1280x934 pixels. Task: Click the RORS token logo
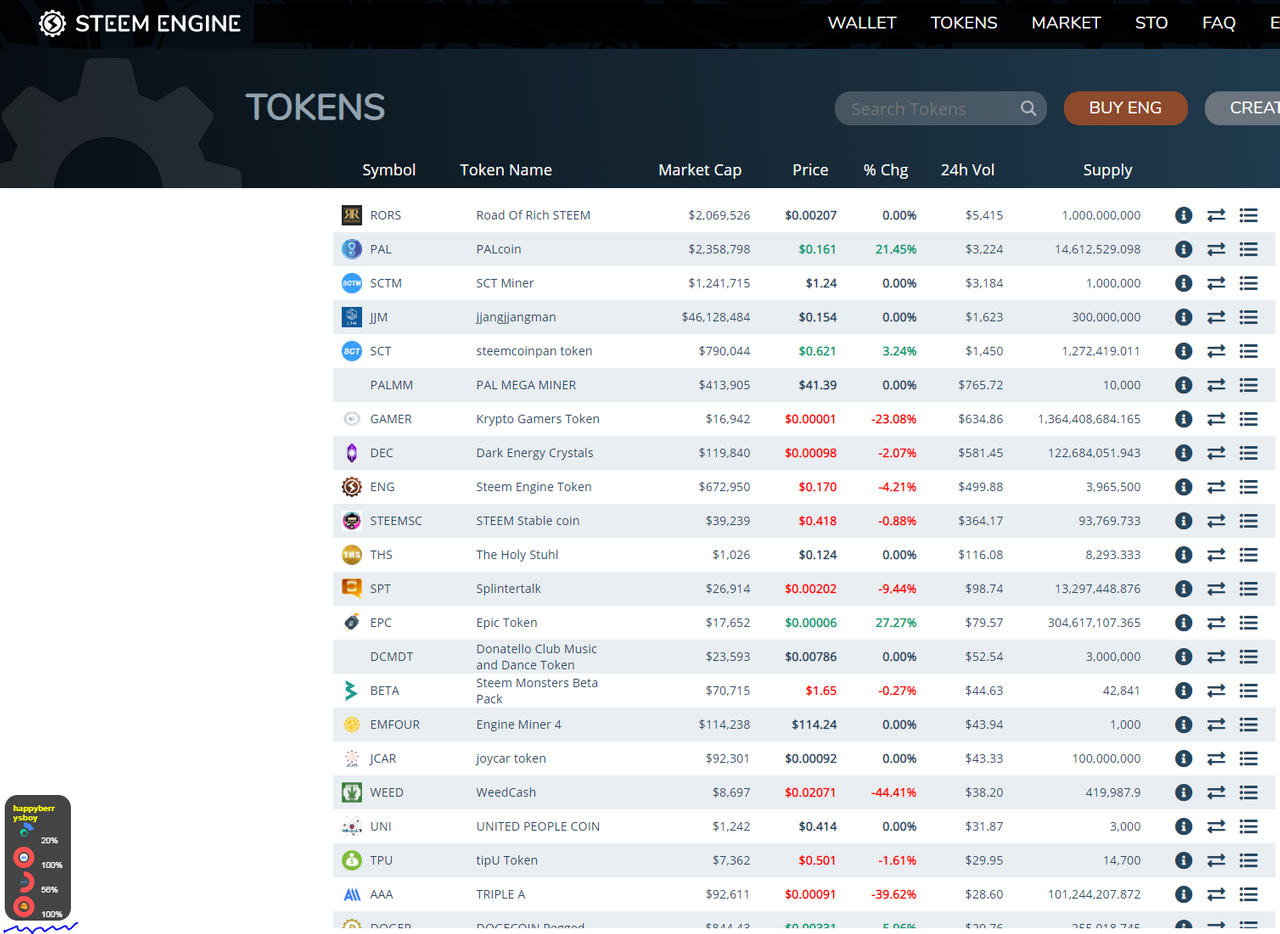point(351,215)
